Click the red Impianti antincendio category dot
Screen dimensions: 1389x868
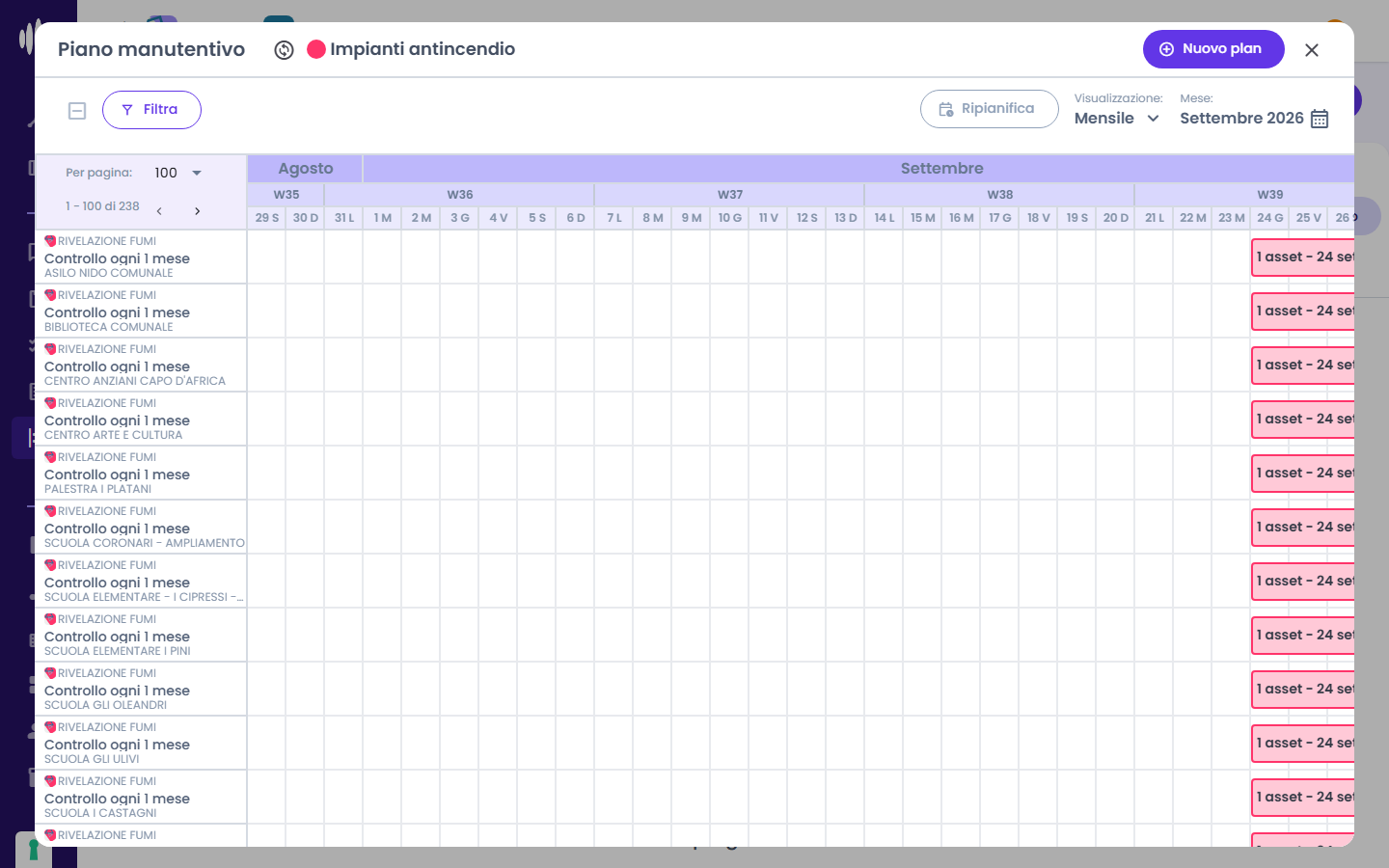[316, 49]
